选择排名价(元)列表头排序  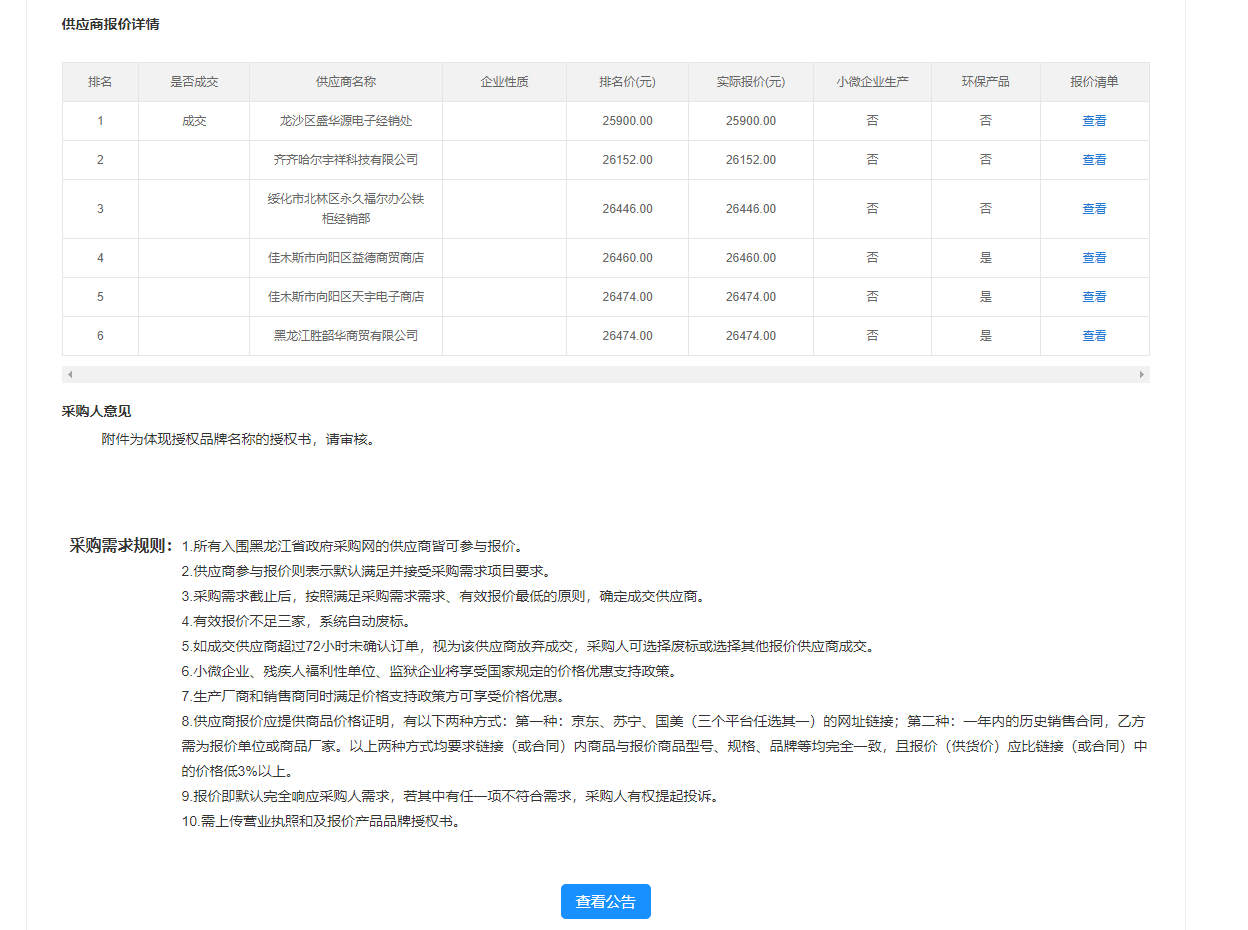click(x=627, y=81)
